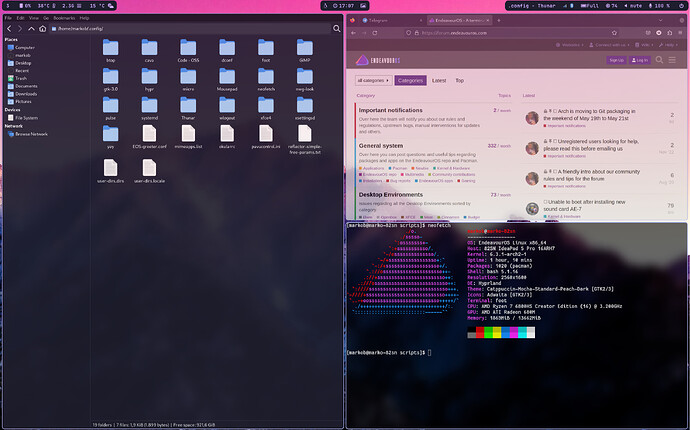Select the mimeapps.list file

(x=188, y=137)
